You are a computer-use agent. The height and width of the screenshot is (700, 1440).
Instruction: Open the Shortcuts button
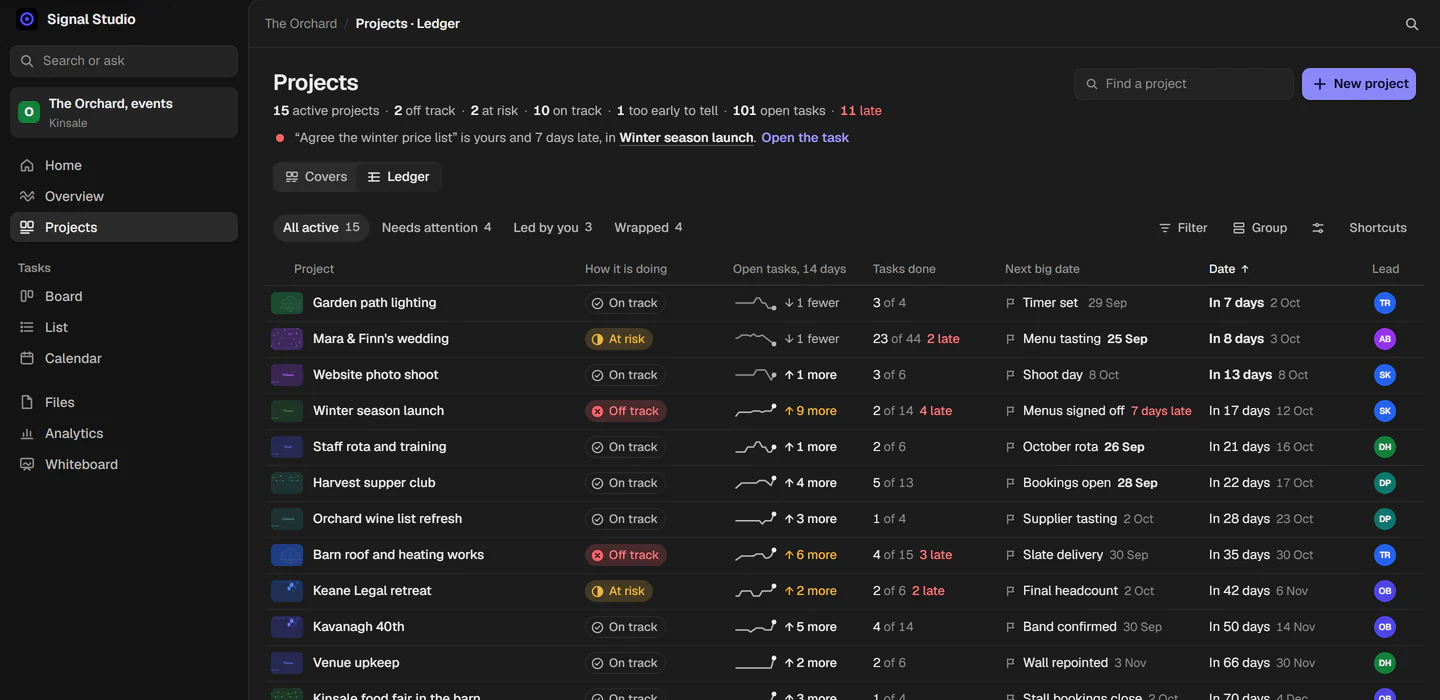[x=1378, y=228]
